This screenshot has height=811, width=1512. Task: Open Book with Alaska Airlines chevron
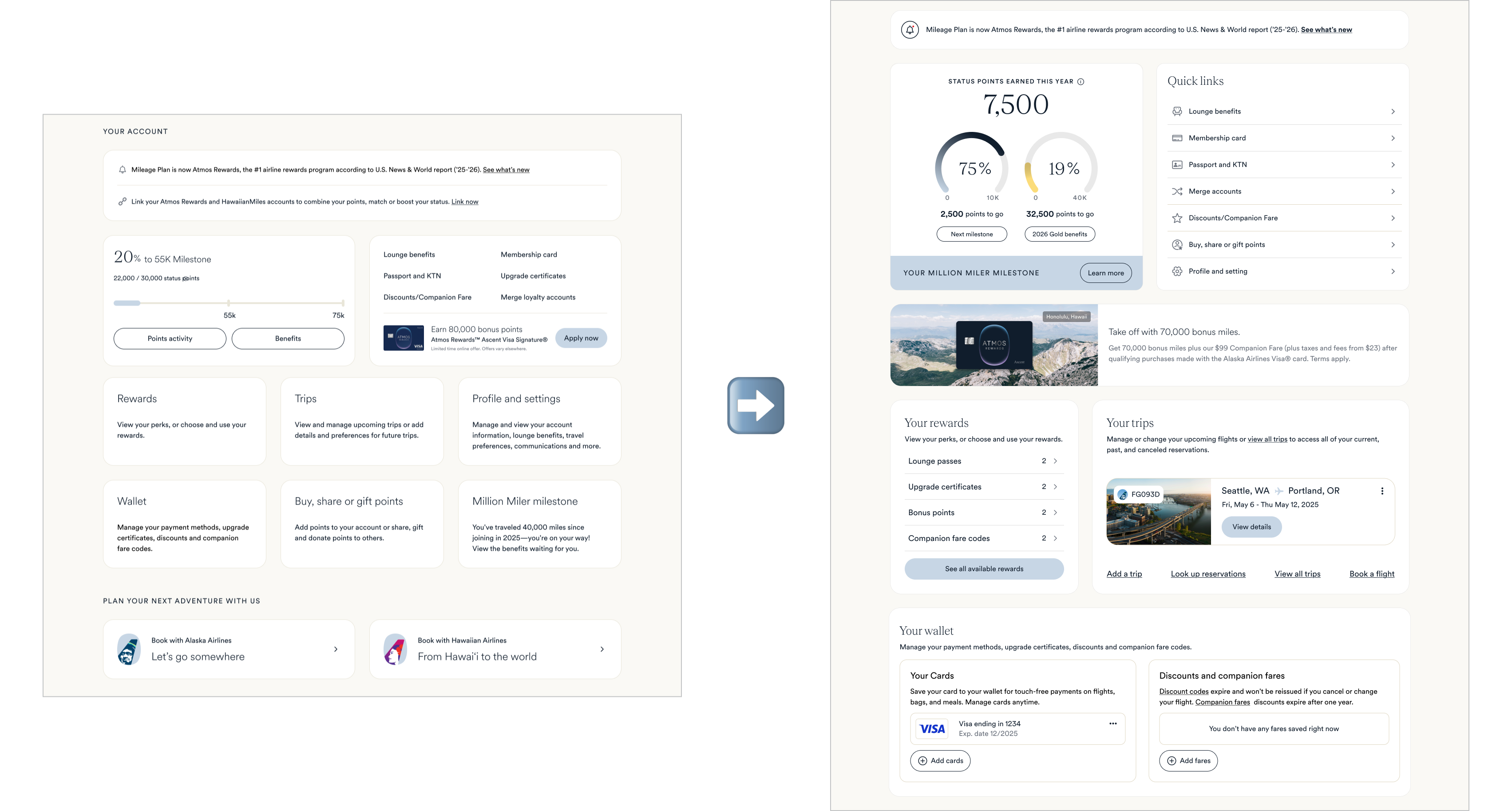336,649
